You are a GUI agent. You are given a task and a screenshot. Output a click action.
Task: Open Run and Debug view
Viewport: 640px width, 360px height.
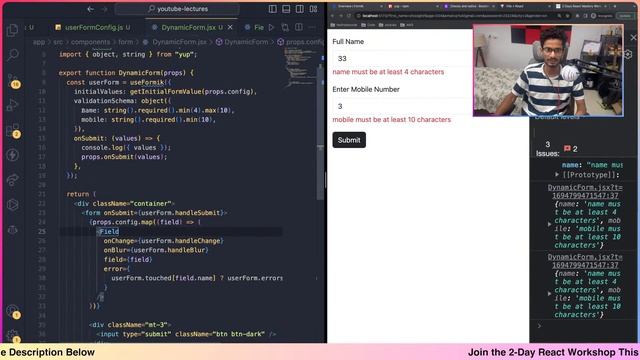[13, 105]
